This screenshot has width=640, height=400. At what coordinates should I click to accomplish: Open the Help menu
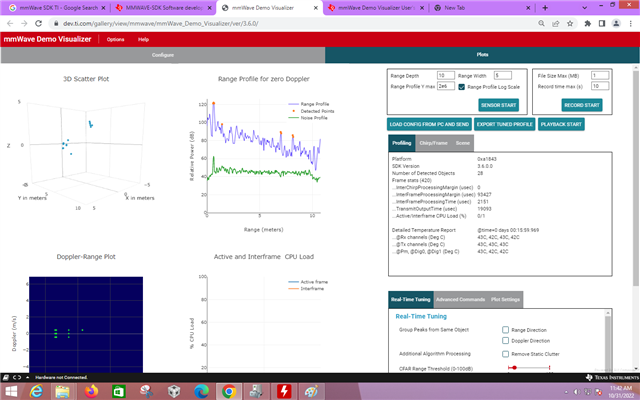[x=143, y=40]
